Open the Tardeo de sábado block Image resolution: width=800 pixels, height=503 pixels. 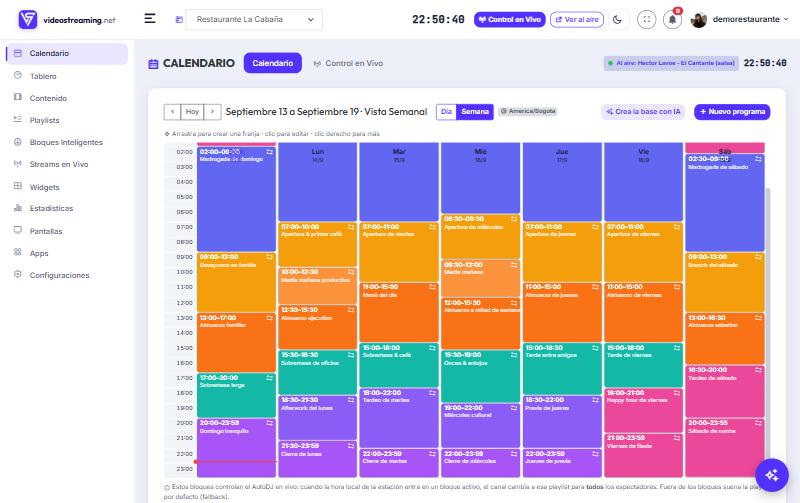pos(725,391)
